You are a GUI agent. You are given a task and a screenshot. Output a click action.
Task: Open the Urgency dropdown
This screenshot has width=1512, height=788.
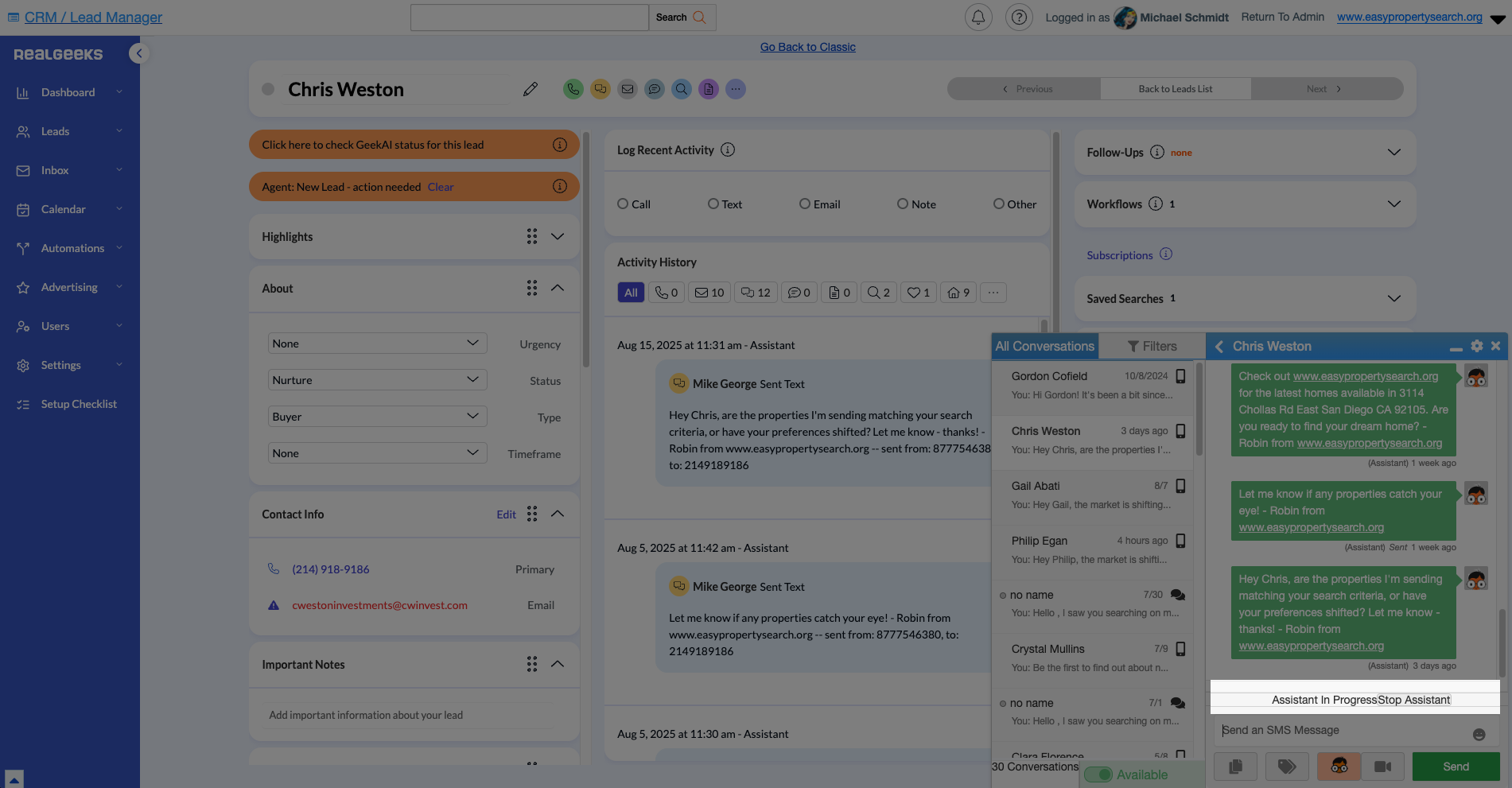pos(377,344)
